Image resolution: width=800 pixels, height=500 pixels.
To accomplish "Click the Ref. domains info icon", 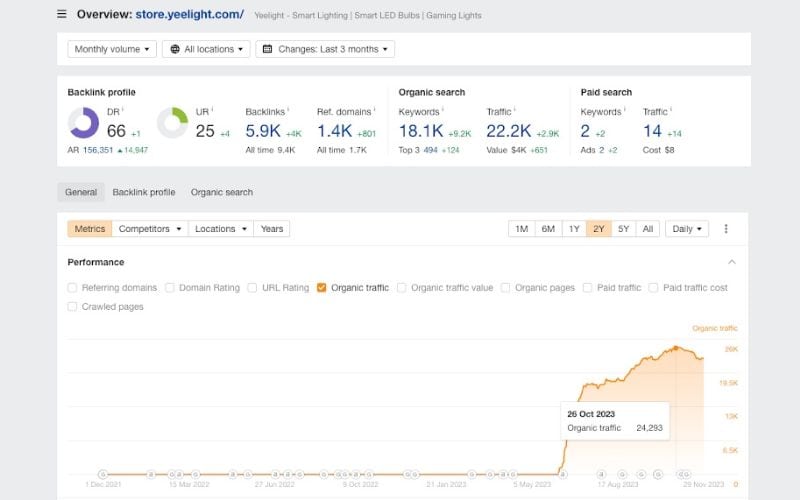I will 374,109.
